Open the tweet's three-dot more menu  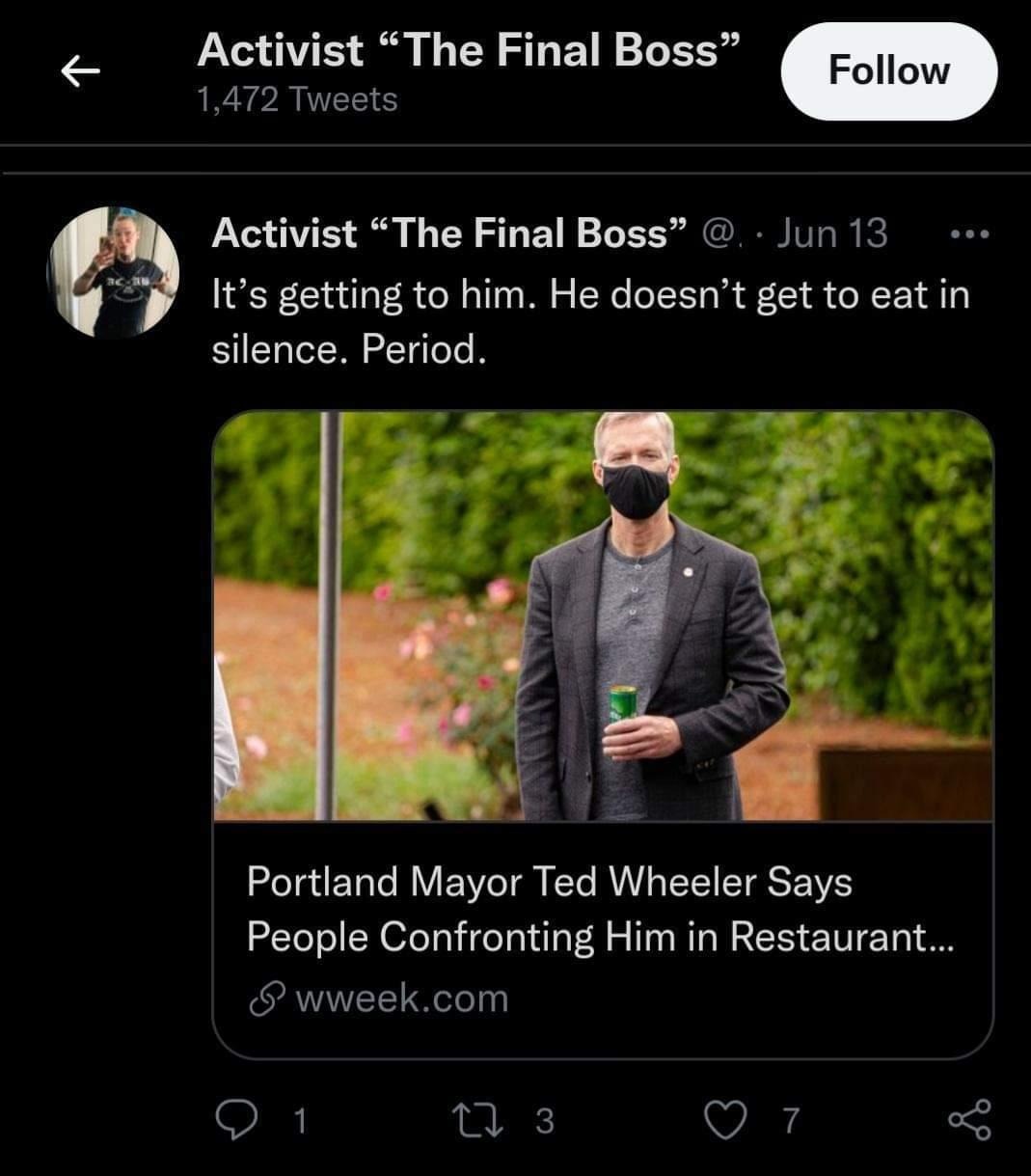click(x=969, y=234)
